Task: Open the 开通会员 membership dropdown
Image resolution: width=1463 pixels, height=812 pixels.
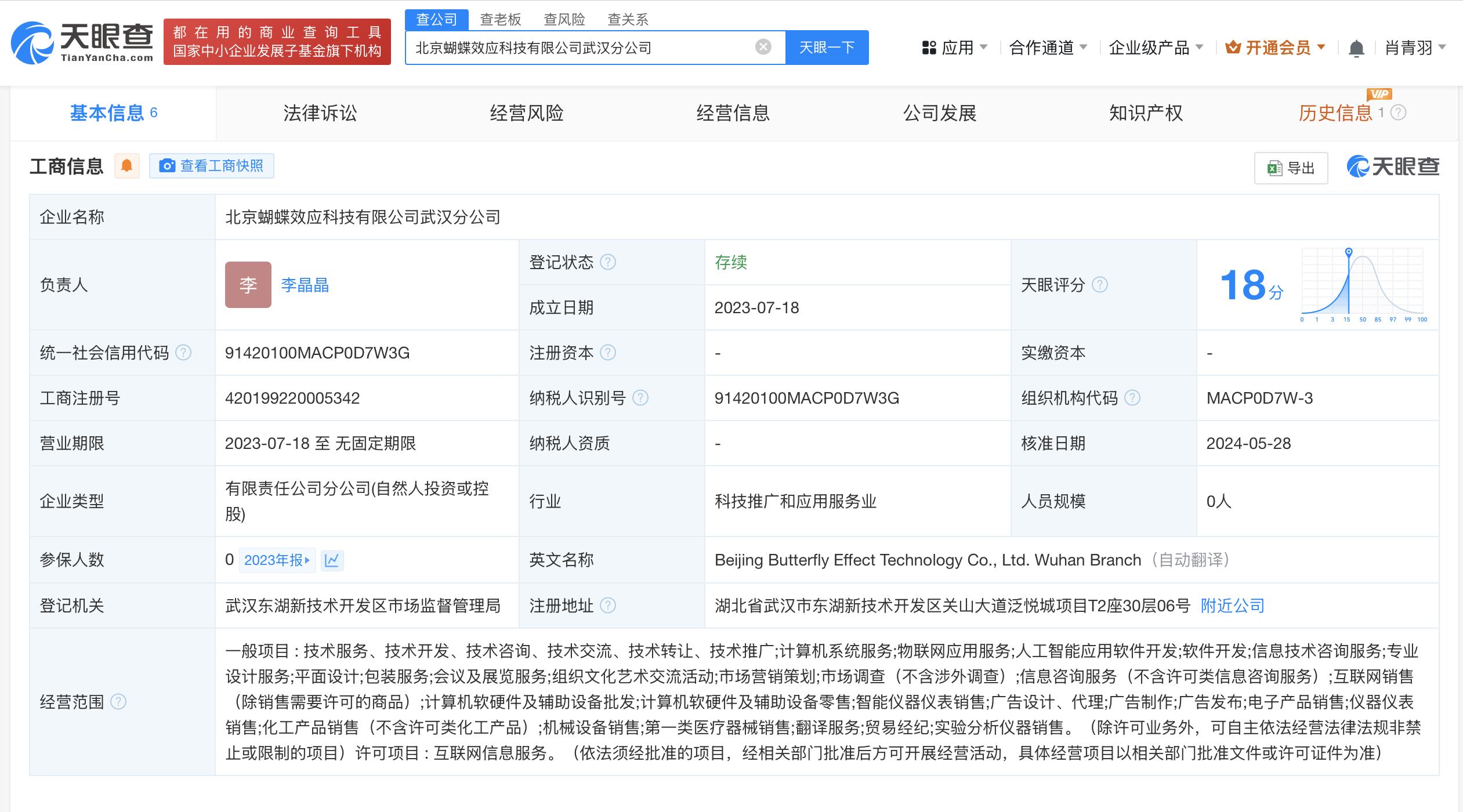Action: 1275,48
